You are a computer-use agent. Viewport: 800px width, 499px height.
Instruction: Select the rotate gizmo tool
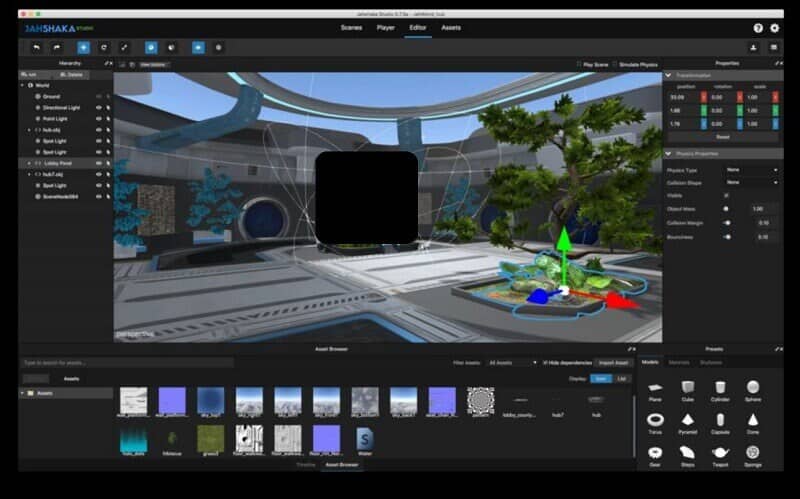coord(104,47)
